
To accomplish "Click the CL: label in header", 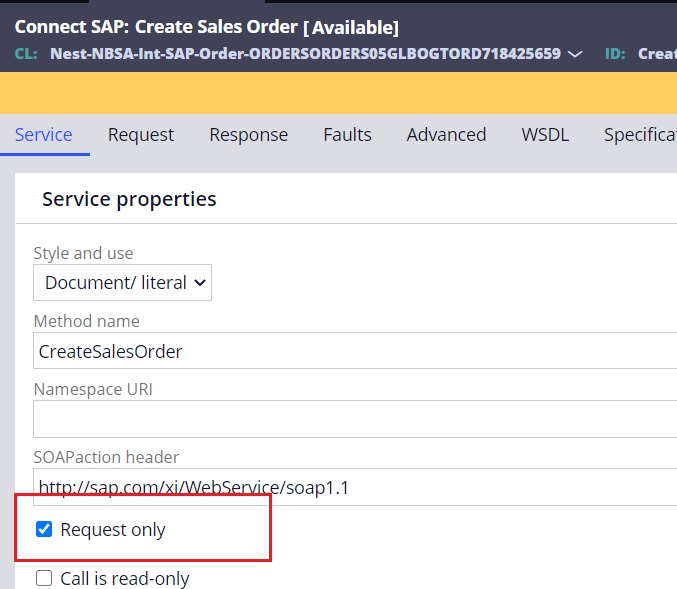I will (x=26, y=54).
